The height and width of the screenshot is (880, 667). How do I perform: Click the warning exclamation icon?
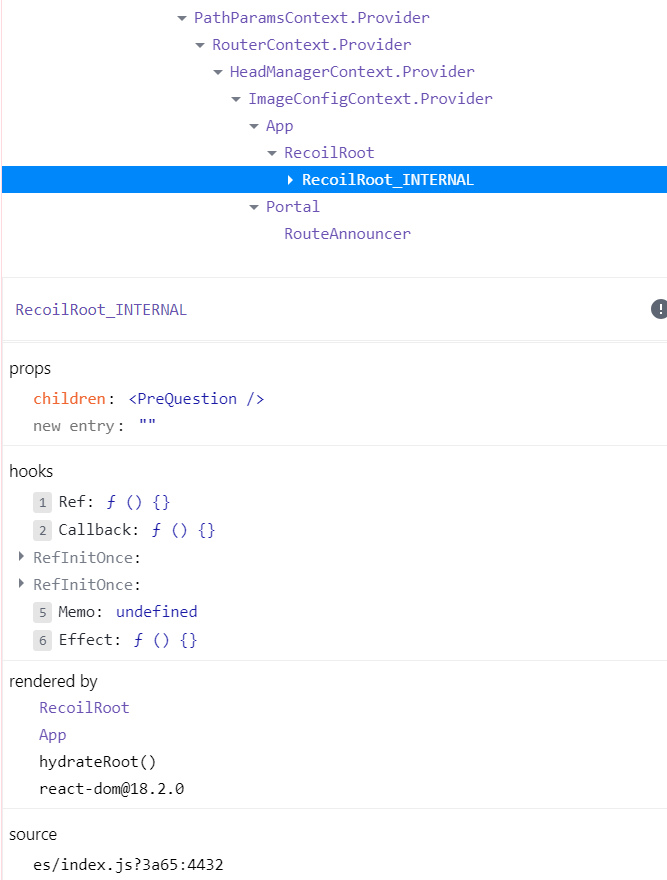click(x=659, y=309)
